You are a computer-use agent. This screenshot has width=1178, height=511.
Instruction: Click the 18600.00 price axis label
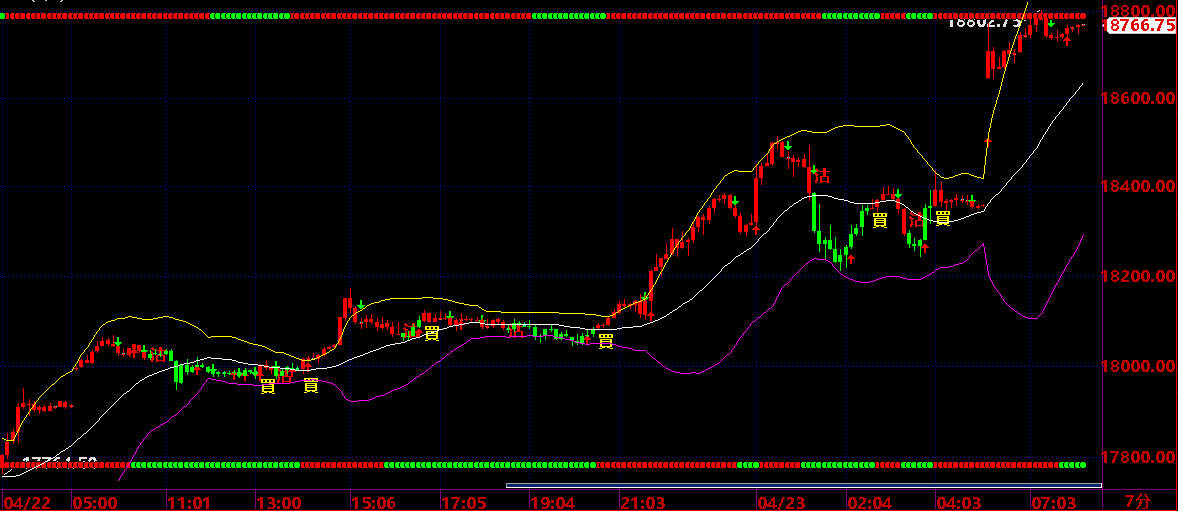(1140, 98)
